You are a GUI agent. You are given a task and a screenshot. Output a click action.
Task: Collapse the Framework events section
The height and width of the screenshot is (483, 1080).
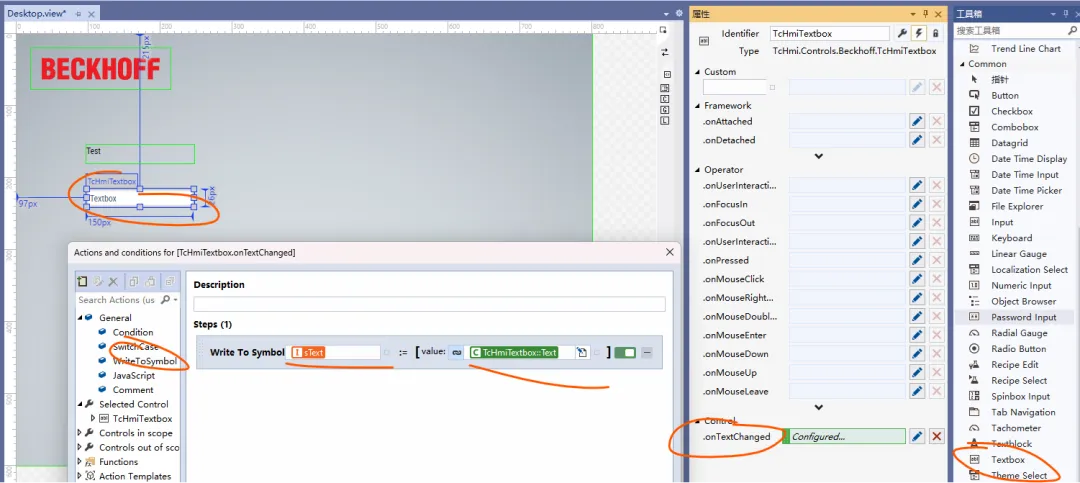(x=698, y=105)
